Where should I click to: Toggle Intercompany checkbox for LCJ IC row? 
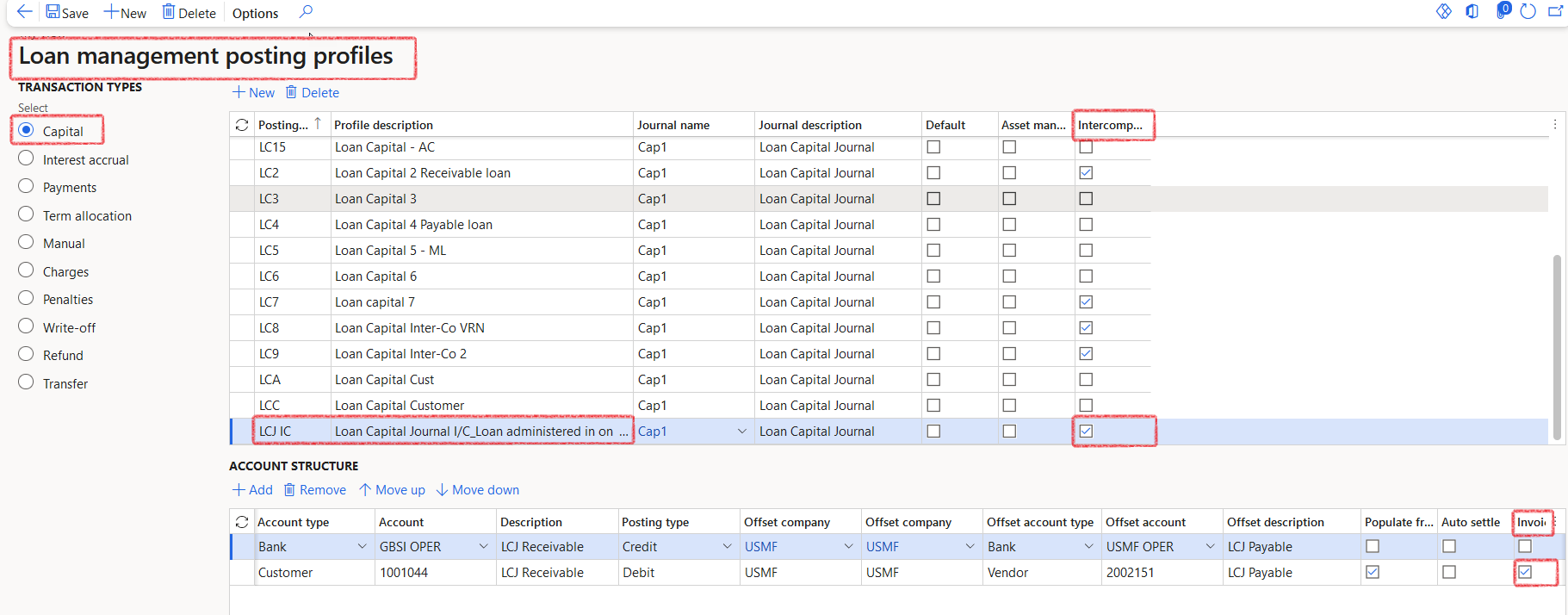[x=1086, y=431]
